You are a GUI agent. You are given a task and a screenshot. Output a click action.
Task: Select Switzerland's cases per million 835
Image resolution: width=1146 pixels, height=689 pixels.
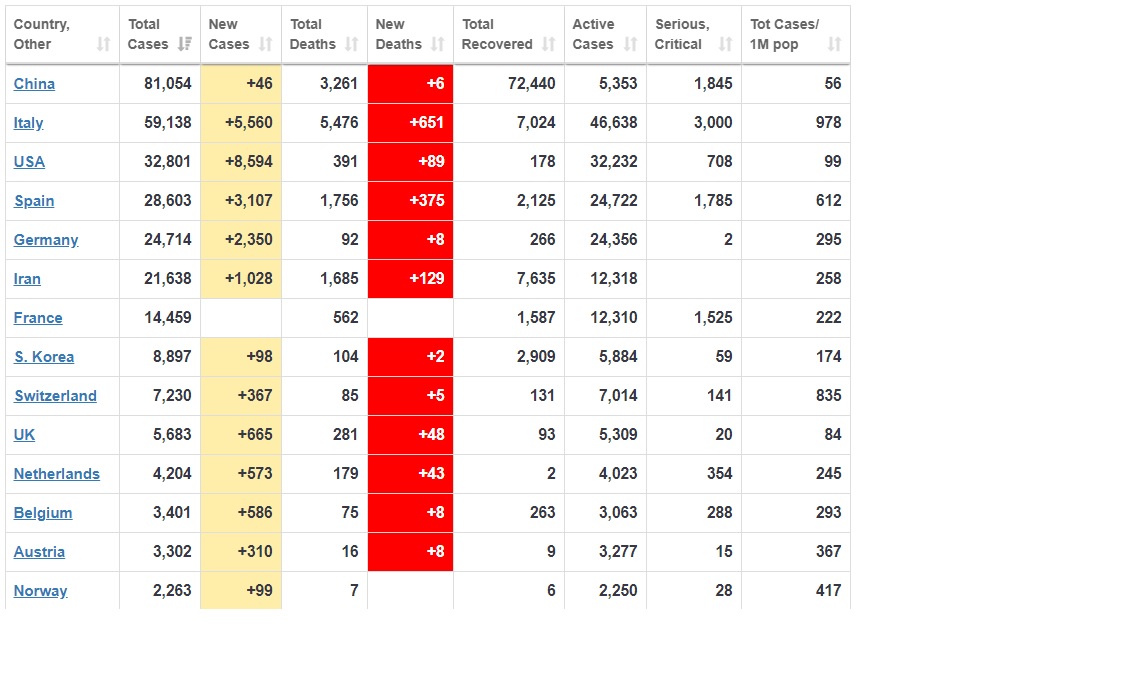(x=829, y=396)
